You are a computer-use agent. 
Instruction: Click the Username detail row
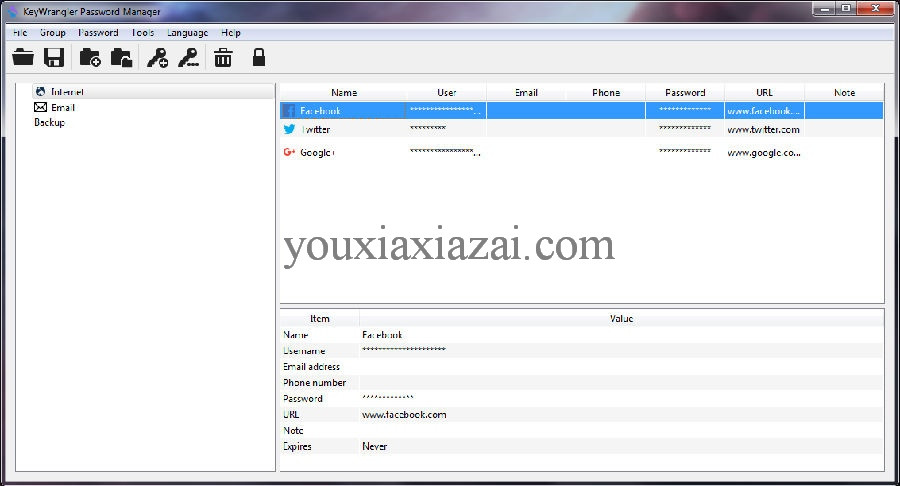[581, 351]
